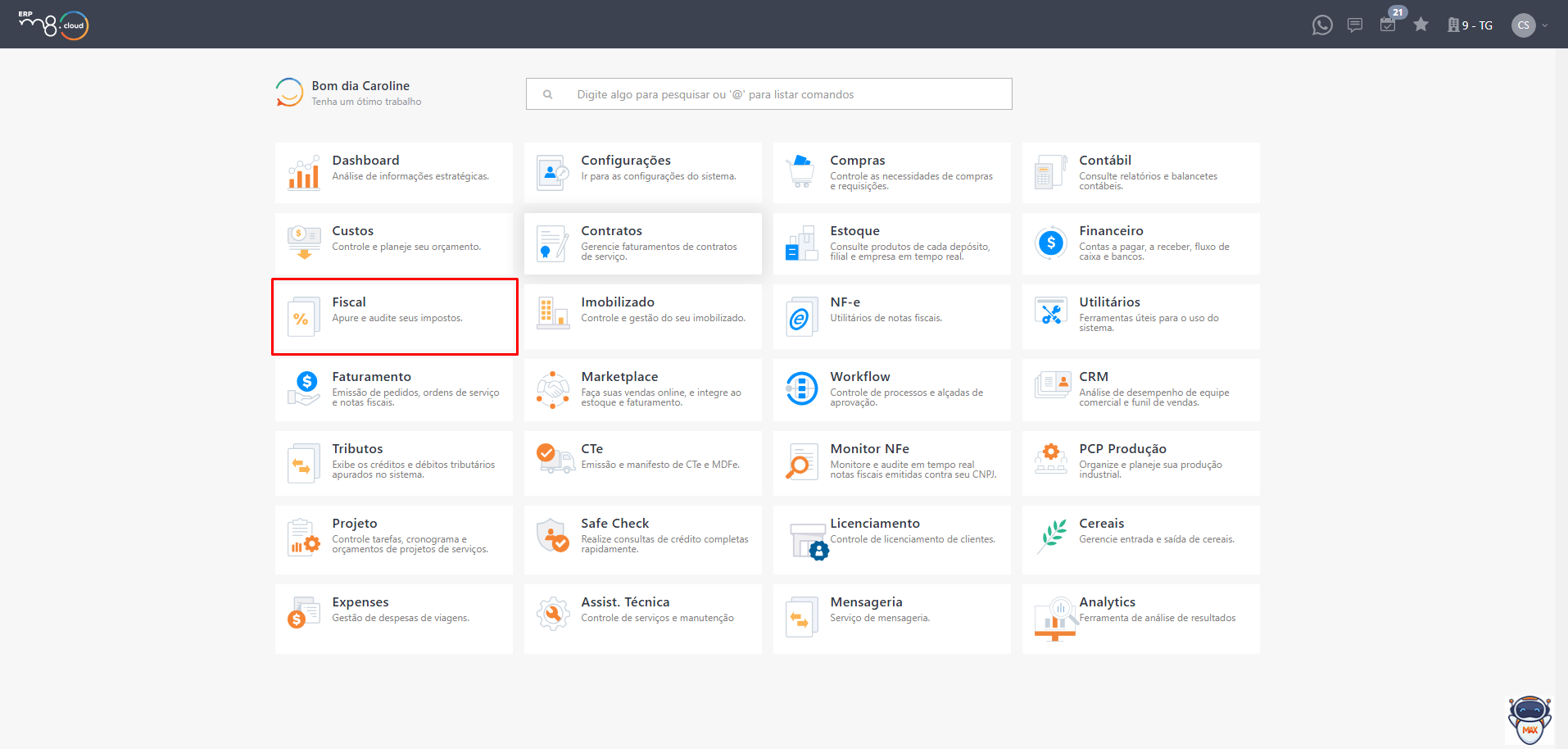Click 'Controle de licenciamento de clientes.'

click(913, 539)
